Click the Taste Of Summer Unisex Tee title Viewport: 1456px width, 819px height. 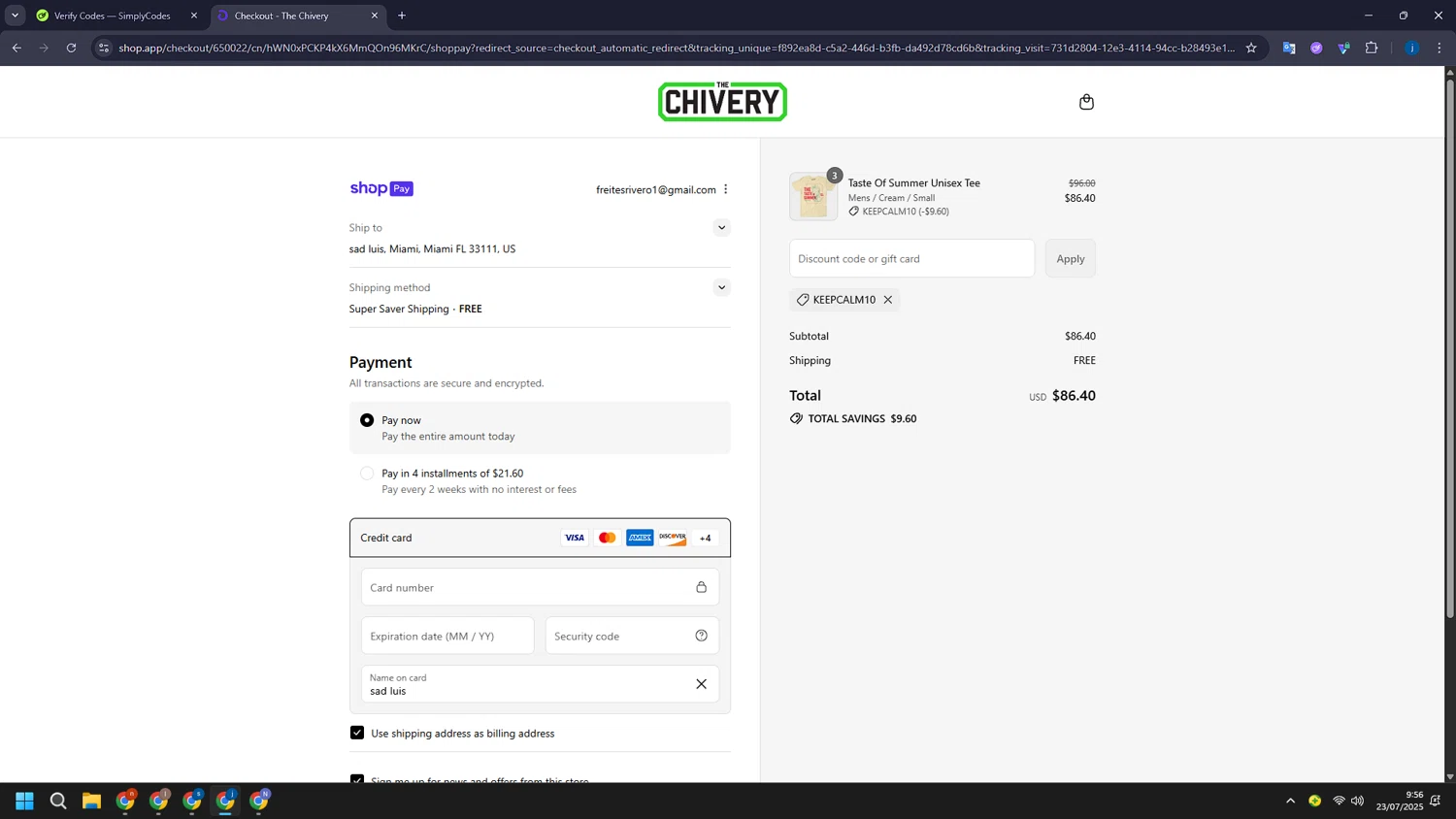tap(913, 182)
